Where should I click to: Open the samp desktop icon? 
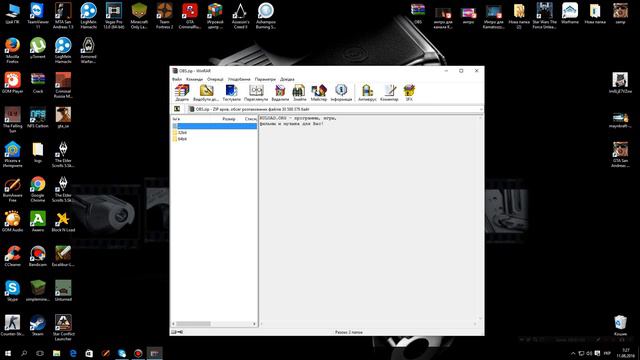[x=620, y=13]
